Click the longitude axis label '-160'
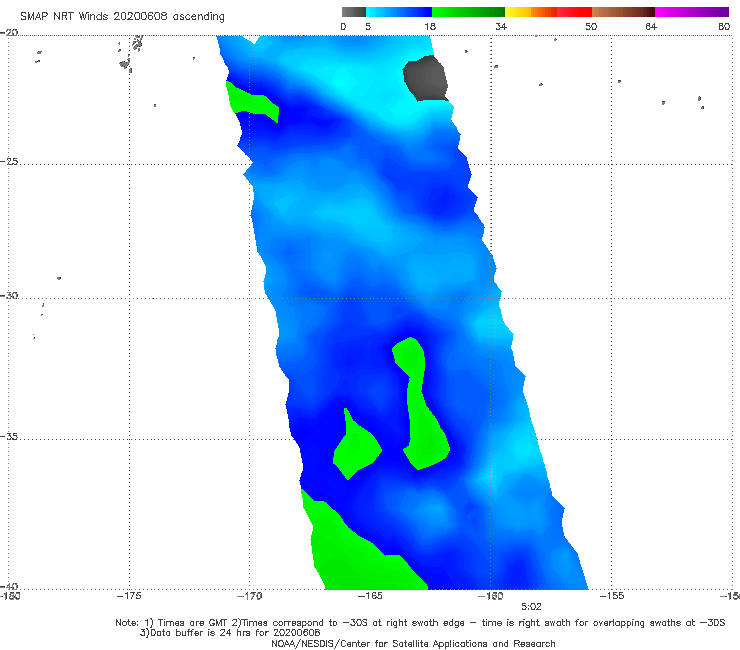This screenshot has height=650, width=740. [x=490, y=596]
